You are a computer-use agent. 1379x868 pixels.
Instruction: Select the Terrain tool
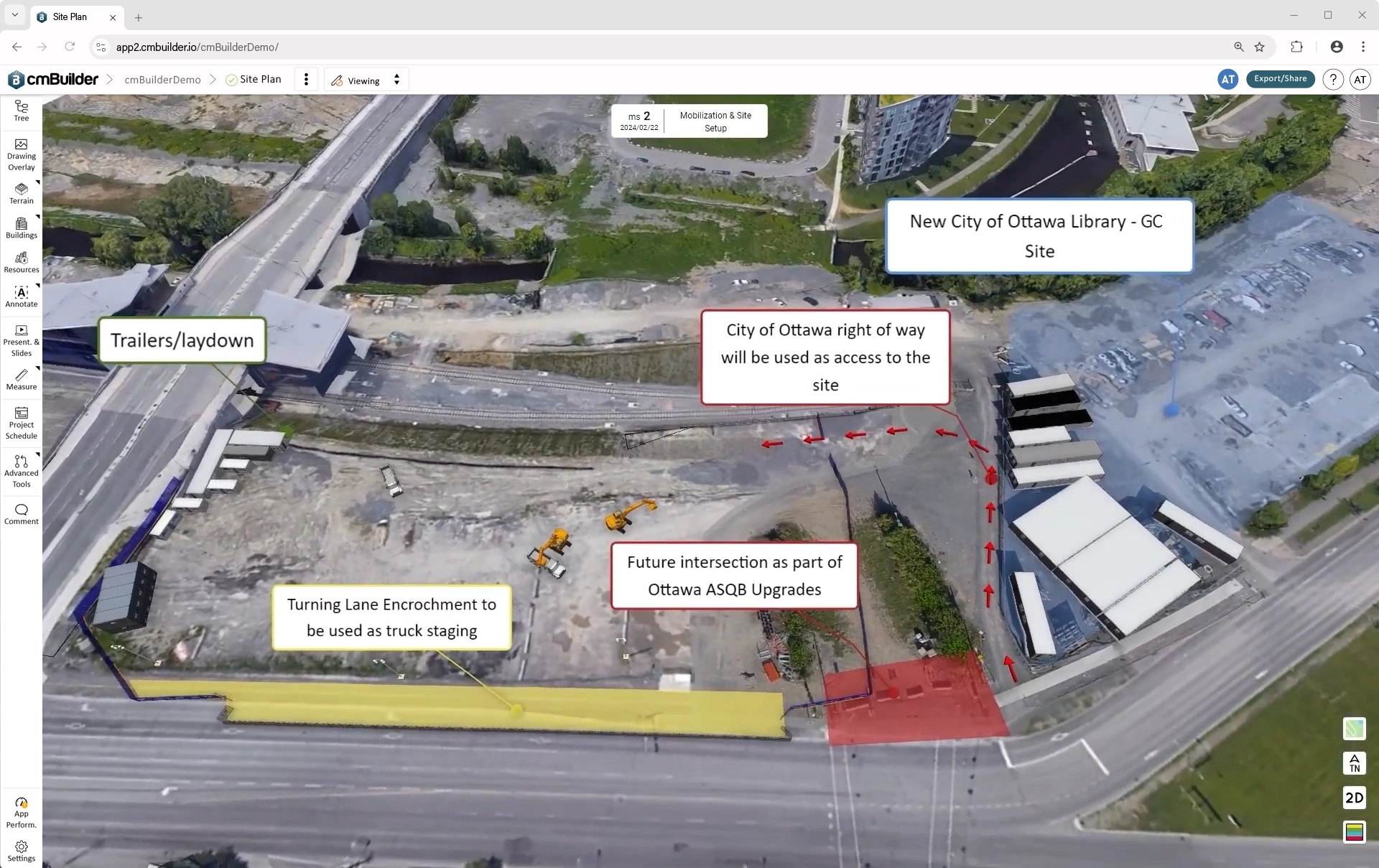pyautogui.click(x=21, y=193)
